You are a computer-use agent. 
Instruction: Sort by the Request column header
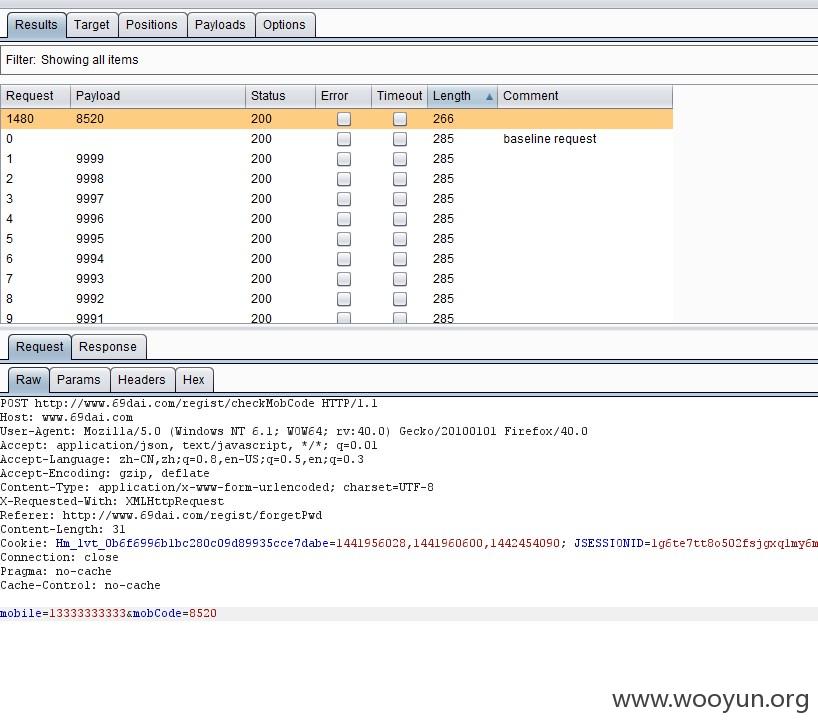[35, 96]
